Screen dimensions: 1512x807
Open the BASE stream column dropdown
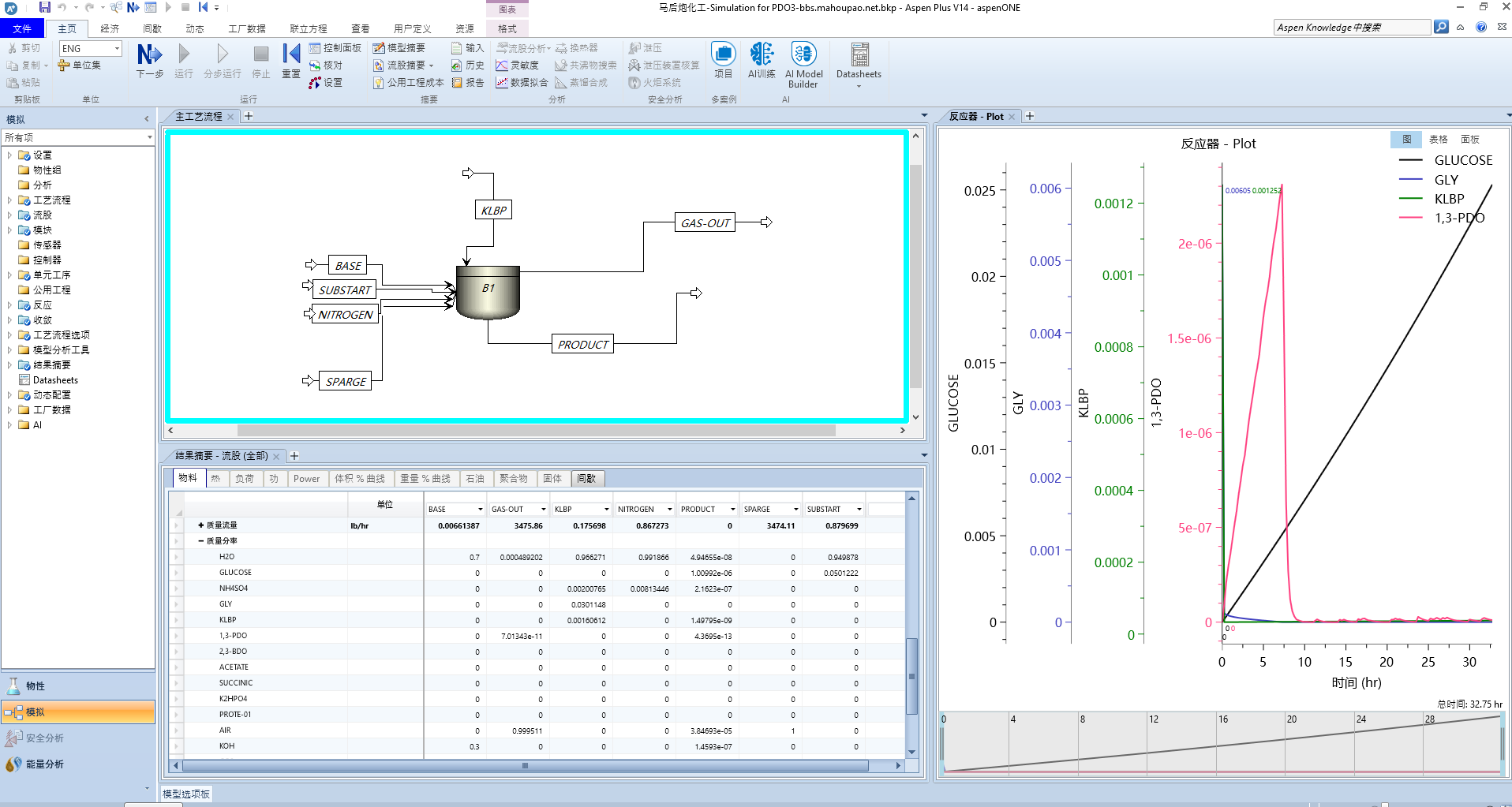tap(479, 510)
